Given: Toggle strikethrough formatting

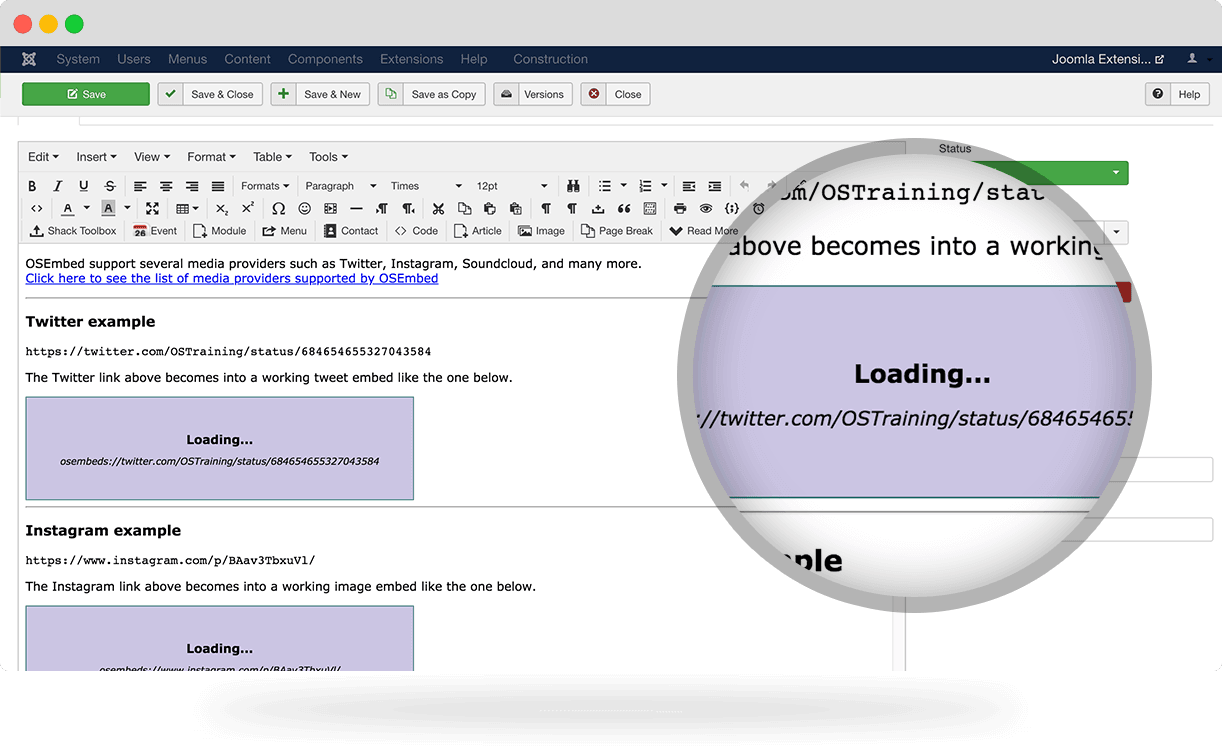Looking at the screenshot, I should (110, 186).
